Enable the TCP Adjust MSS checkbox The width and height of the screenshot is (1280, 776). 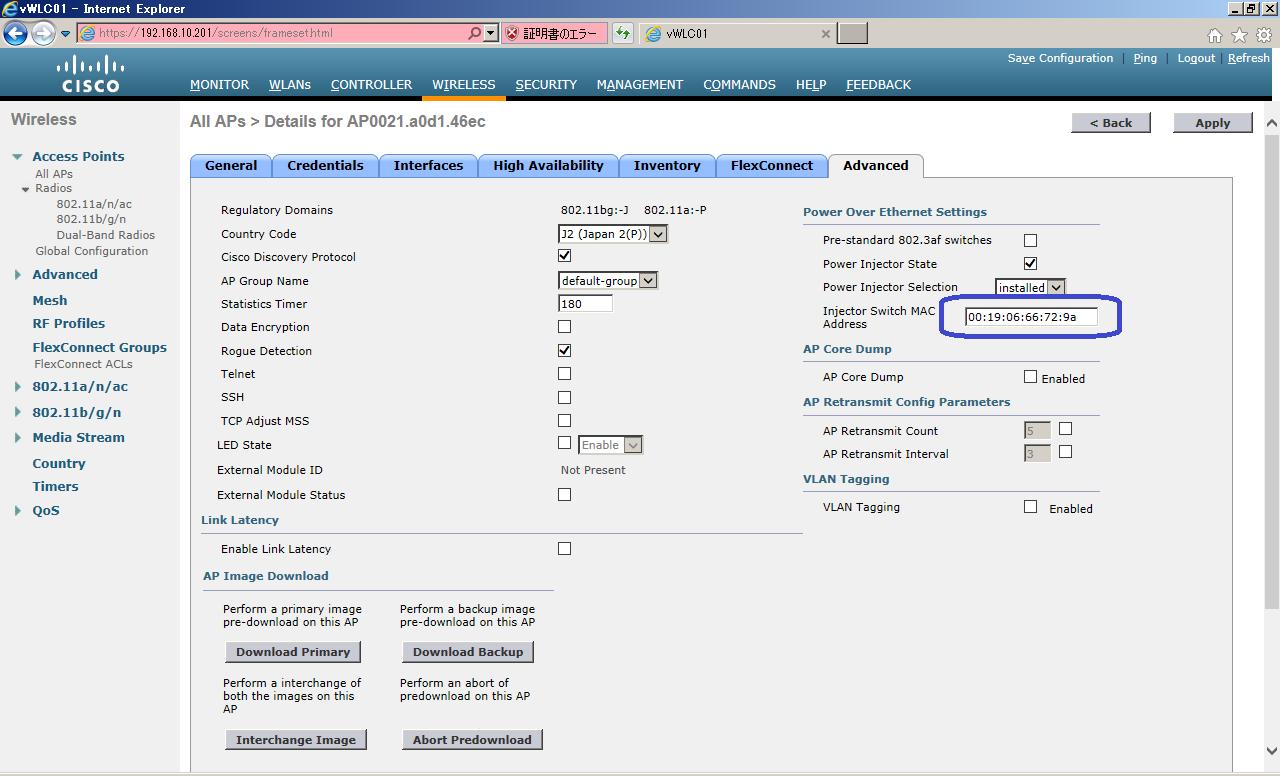pos(564,420)
